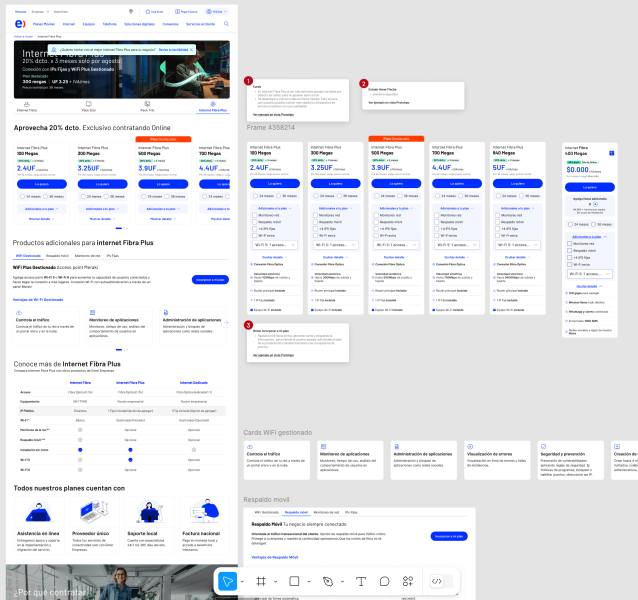Screen dimensions: 638x600
Task: Open the Ventajas de Wi-Fi Gestionado link
Action: pos(38,300)
